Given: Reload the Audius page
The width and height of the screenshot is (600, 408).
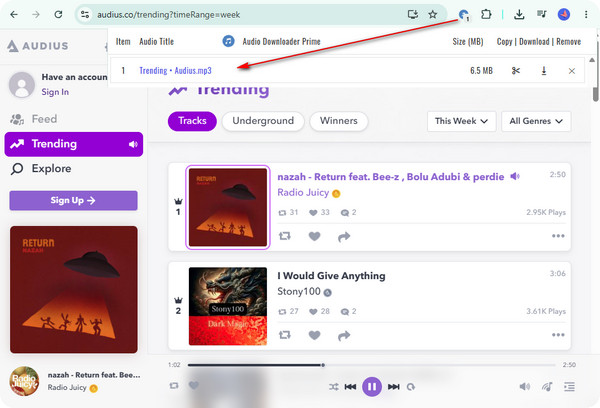Looking at the screenshot, I should pyautogui.click(x=58, y=15).
